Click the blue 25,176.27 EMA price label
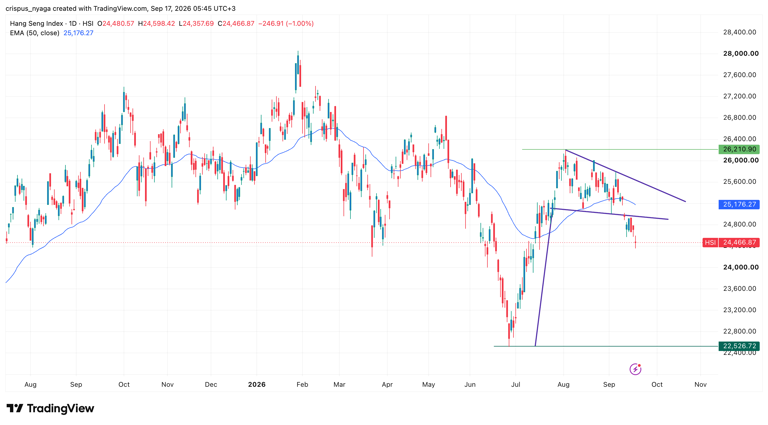 [x=740, y=204]
